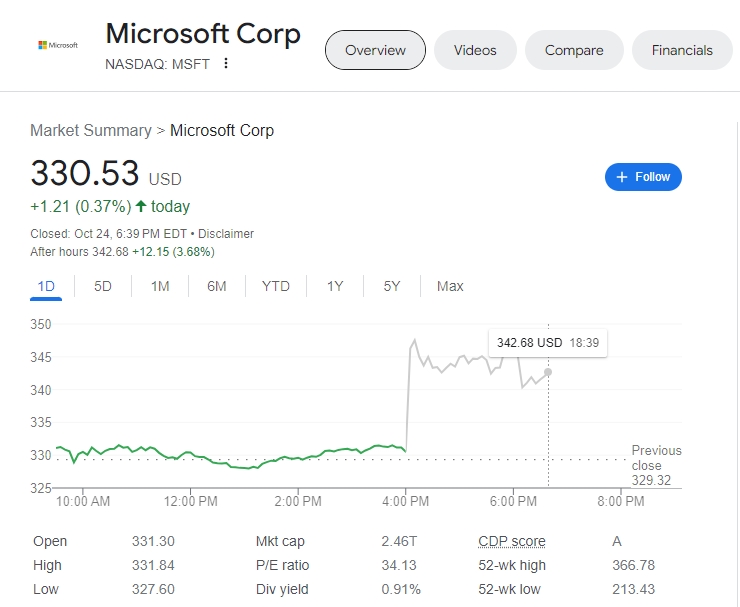This screenshot has height=607, width=740.
Task: Click the Market Summary breadcrumb link
Action: coord(89,131)
